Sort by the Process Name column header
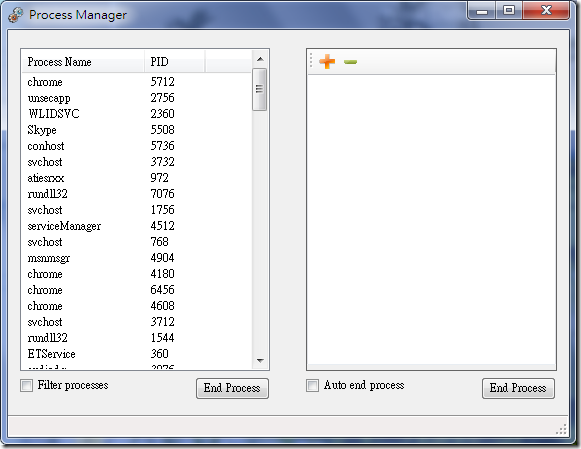 tap(83, 61)
